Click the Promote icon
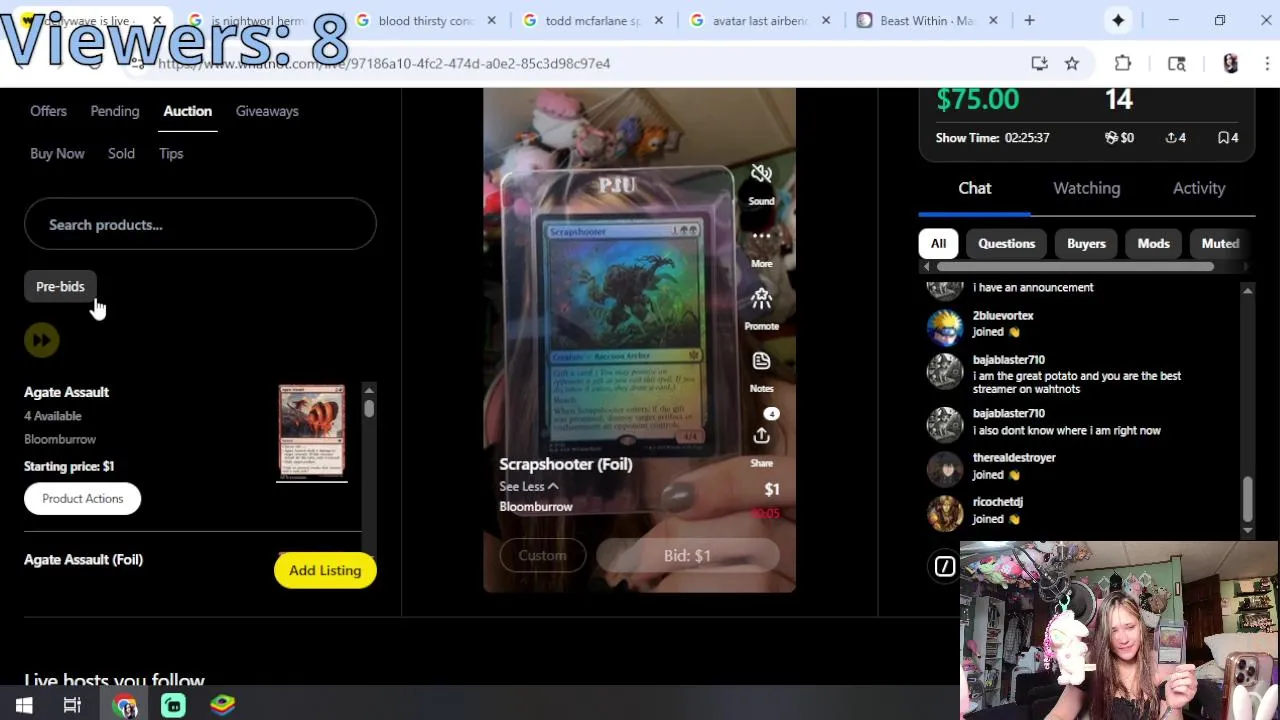The height and width of the screenshot is (720, 1280). pyautogui.click(x=761, y=299)
